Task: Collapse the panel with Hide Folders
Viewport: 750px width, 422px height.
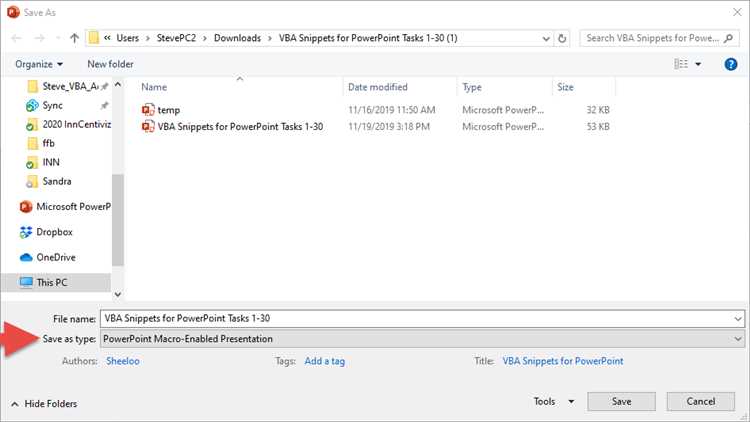Action: pyautogui.click(x=44, y=404)
